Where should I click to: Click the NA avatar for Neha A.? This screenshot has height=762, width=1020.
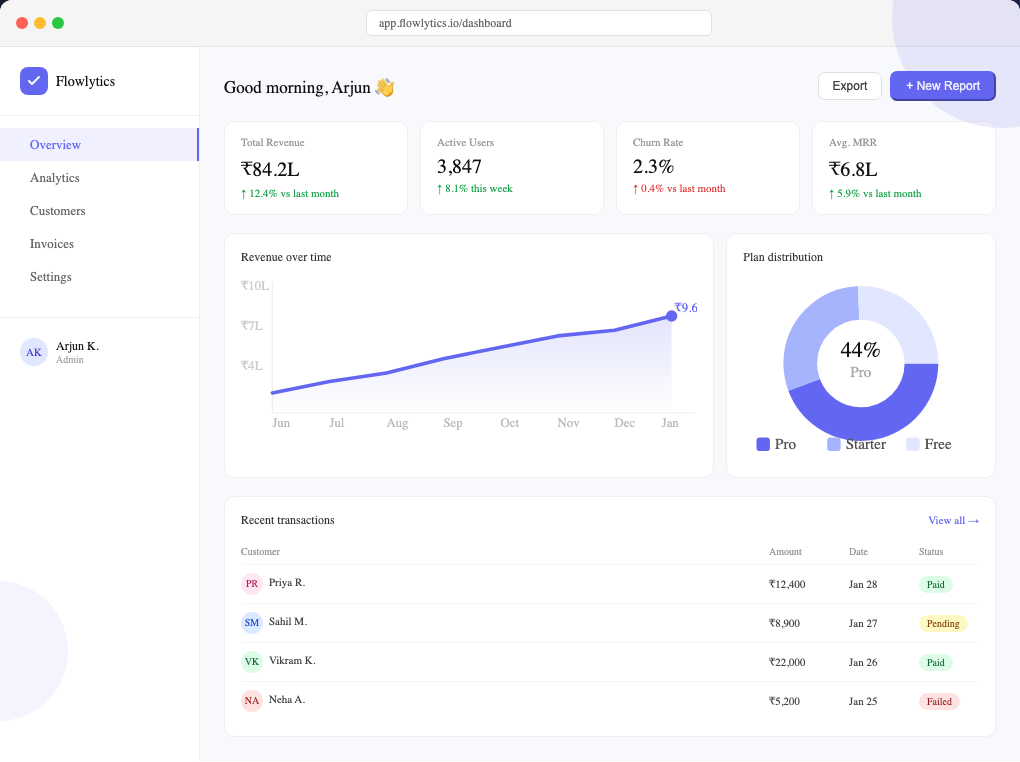(252, 701)
